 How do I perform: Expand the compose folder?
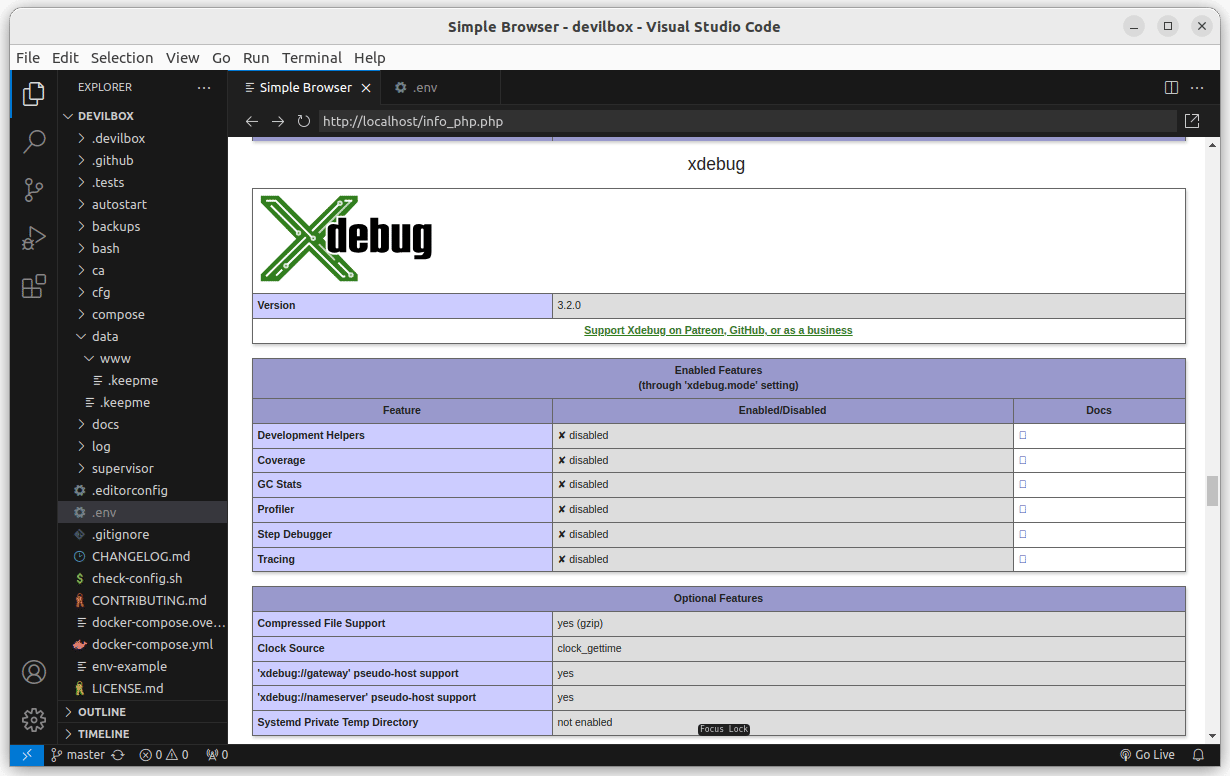[x=118, y=314]
